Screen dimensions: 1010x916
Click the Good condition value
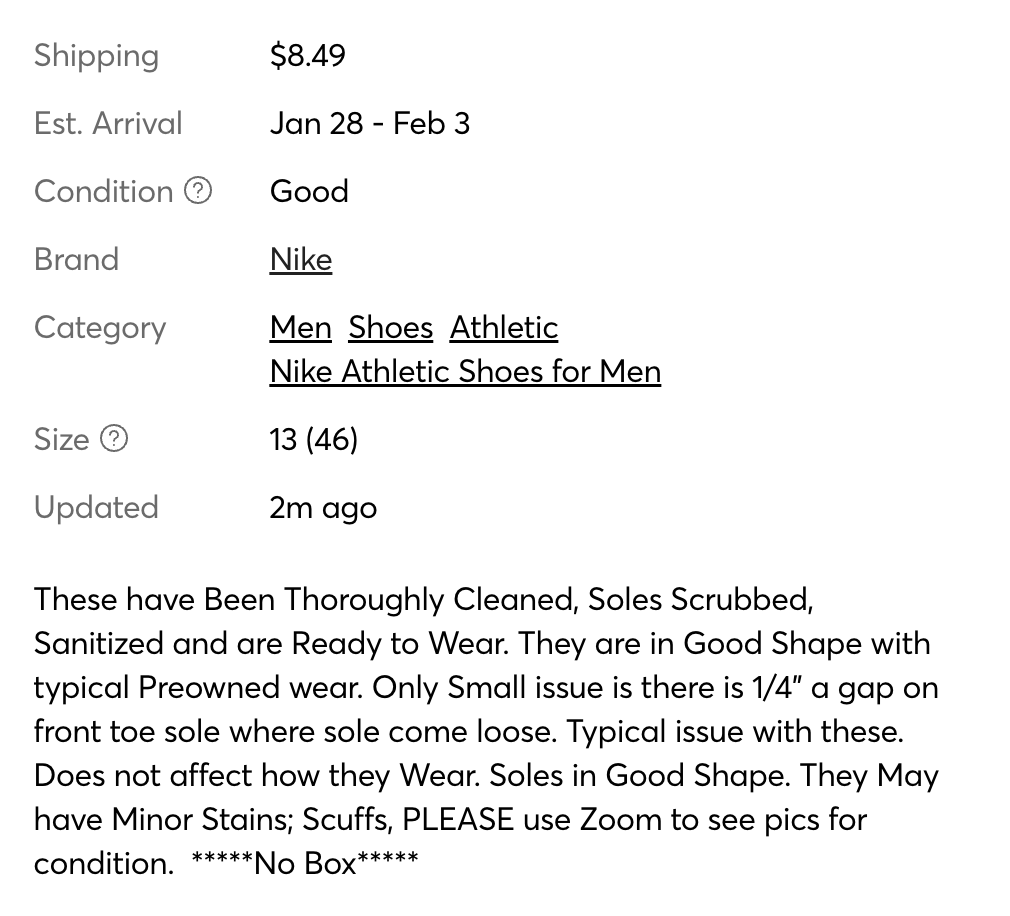(308, 191)
